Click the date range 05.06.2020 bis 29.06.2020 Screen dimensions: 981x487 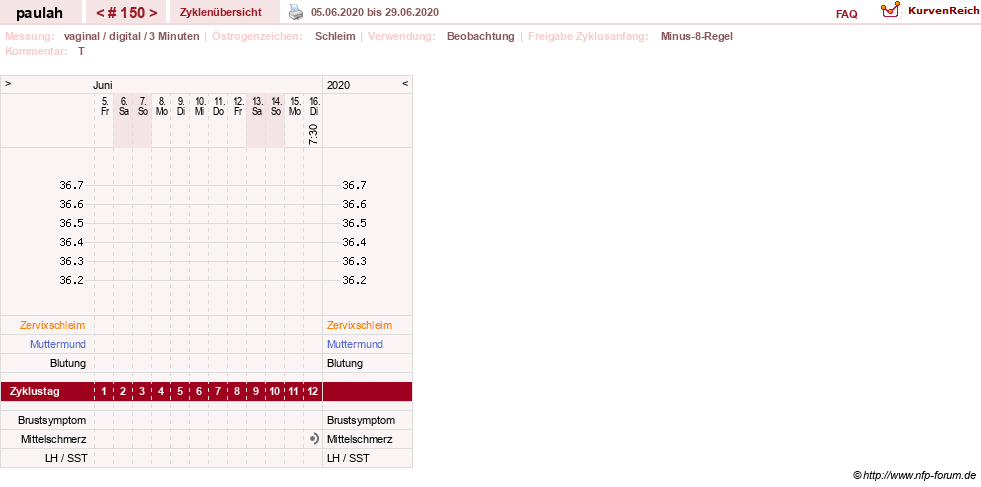point(375,12)
